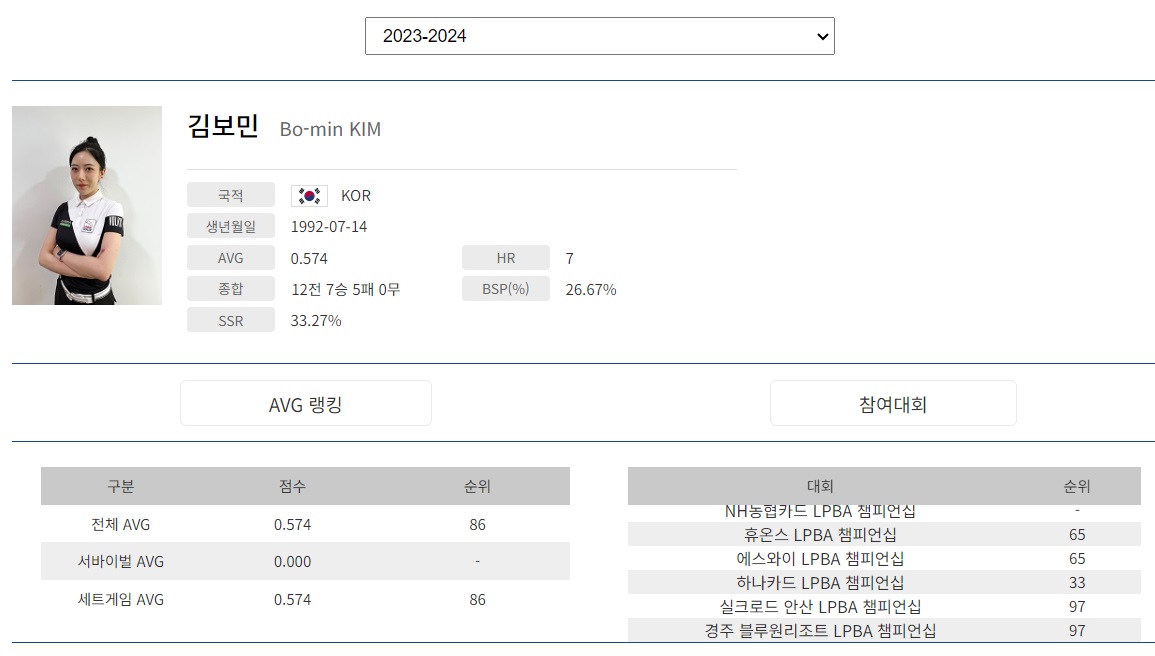Click the BSP value 26.67%
The image size is (1155, 656).
[591, 290]
